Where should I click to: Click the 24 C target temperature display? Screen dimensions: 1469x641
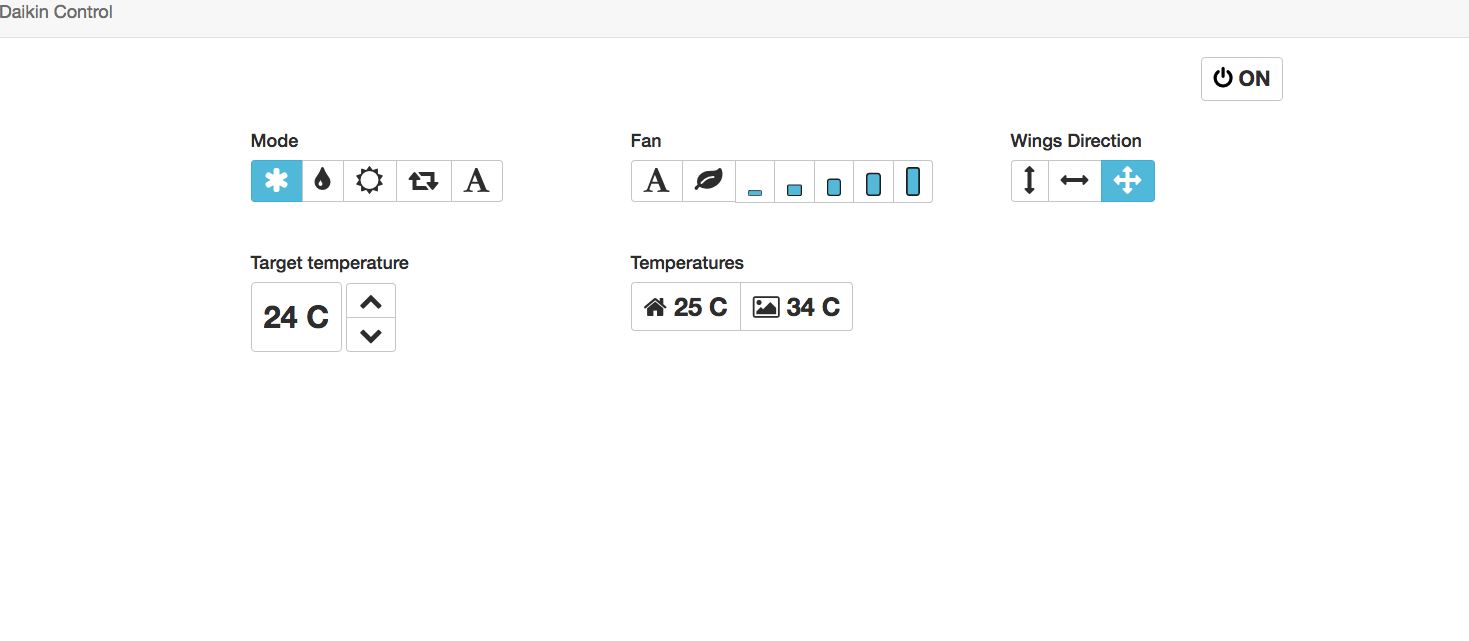point(296,317)
